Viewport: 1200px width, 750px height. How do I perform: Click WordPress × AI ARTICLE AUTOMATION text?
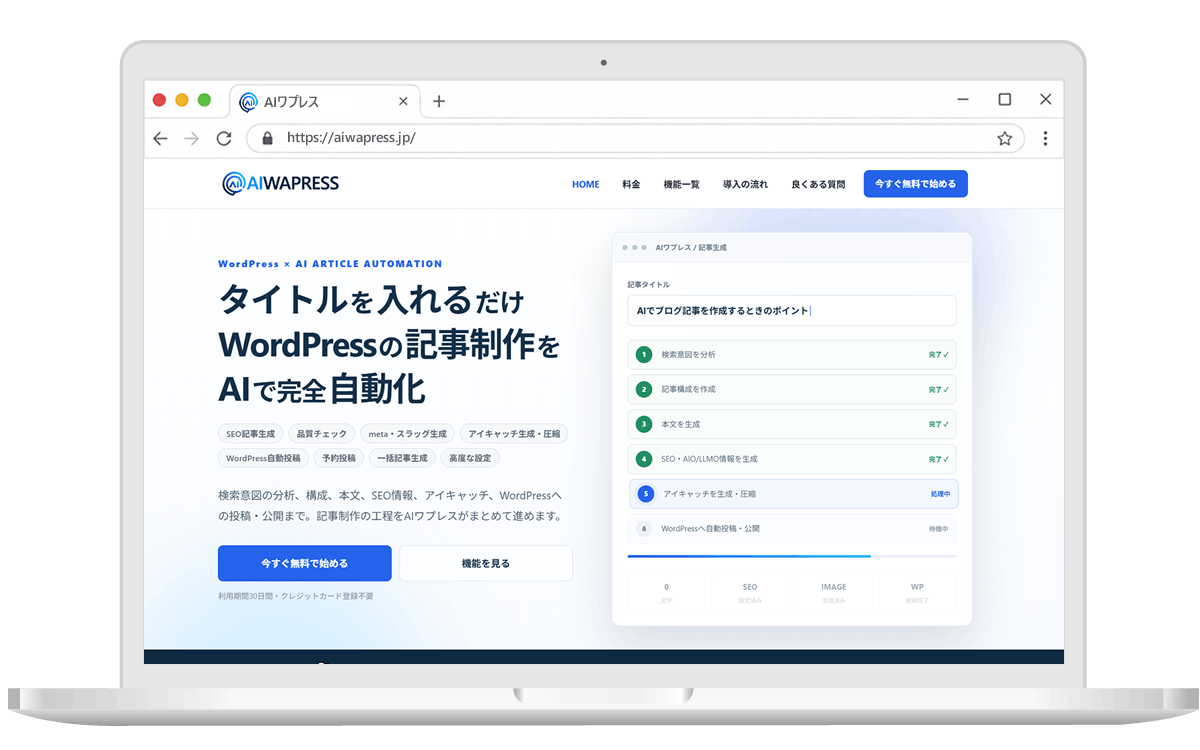click(330, 264)
